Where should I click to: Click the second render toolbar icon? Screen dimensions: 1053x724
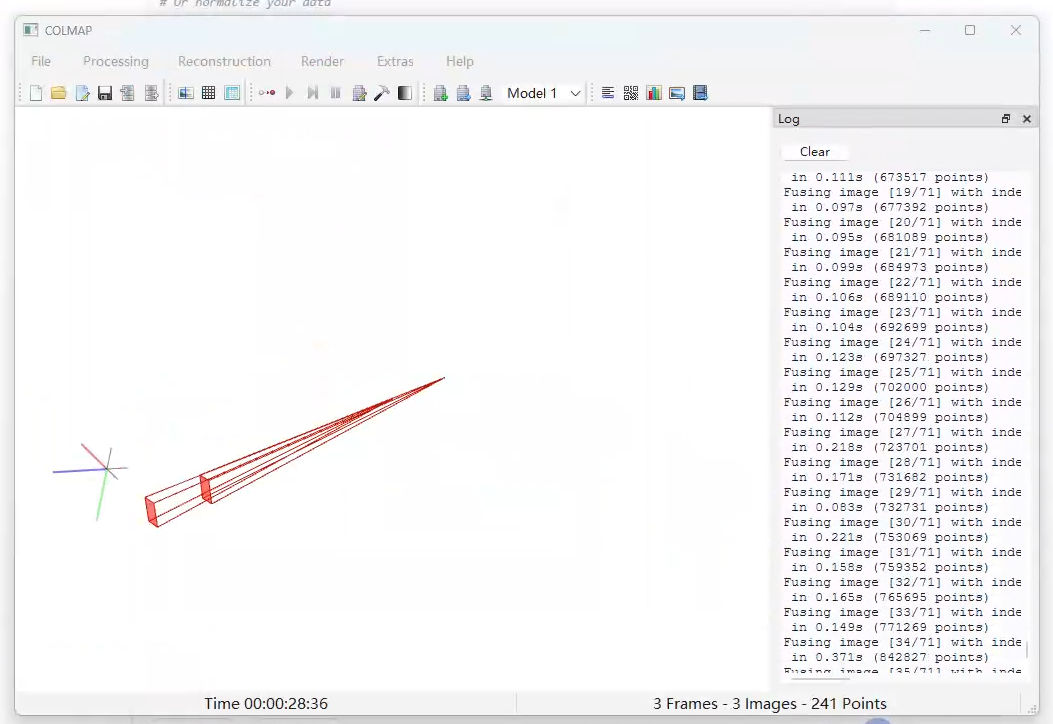click(463, 93)
